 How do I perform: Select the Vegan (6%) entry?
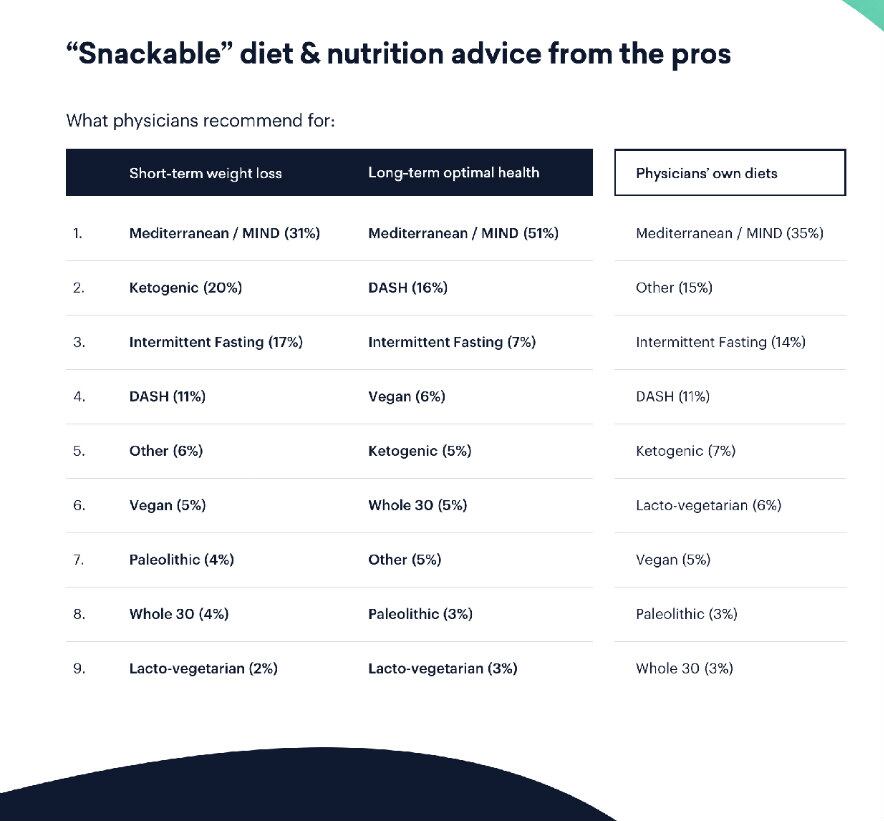point(406,397)
